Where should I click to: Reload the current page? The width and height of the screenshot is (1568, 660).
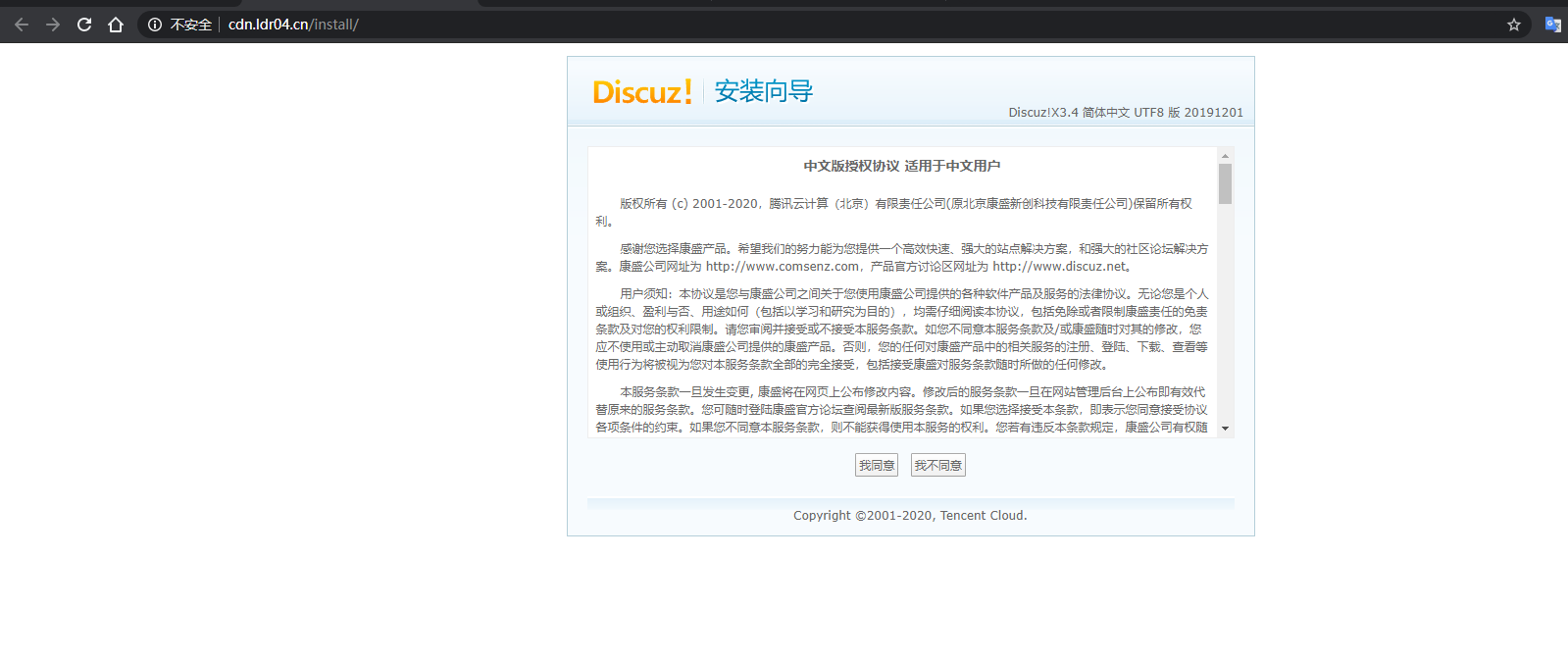point(84,25)
